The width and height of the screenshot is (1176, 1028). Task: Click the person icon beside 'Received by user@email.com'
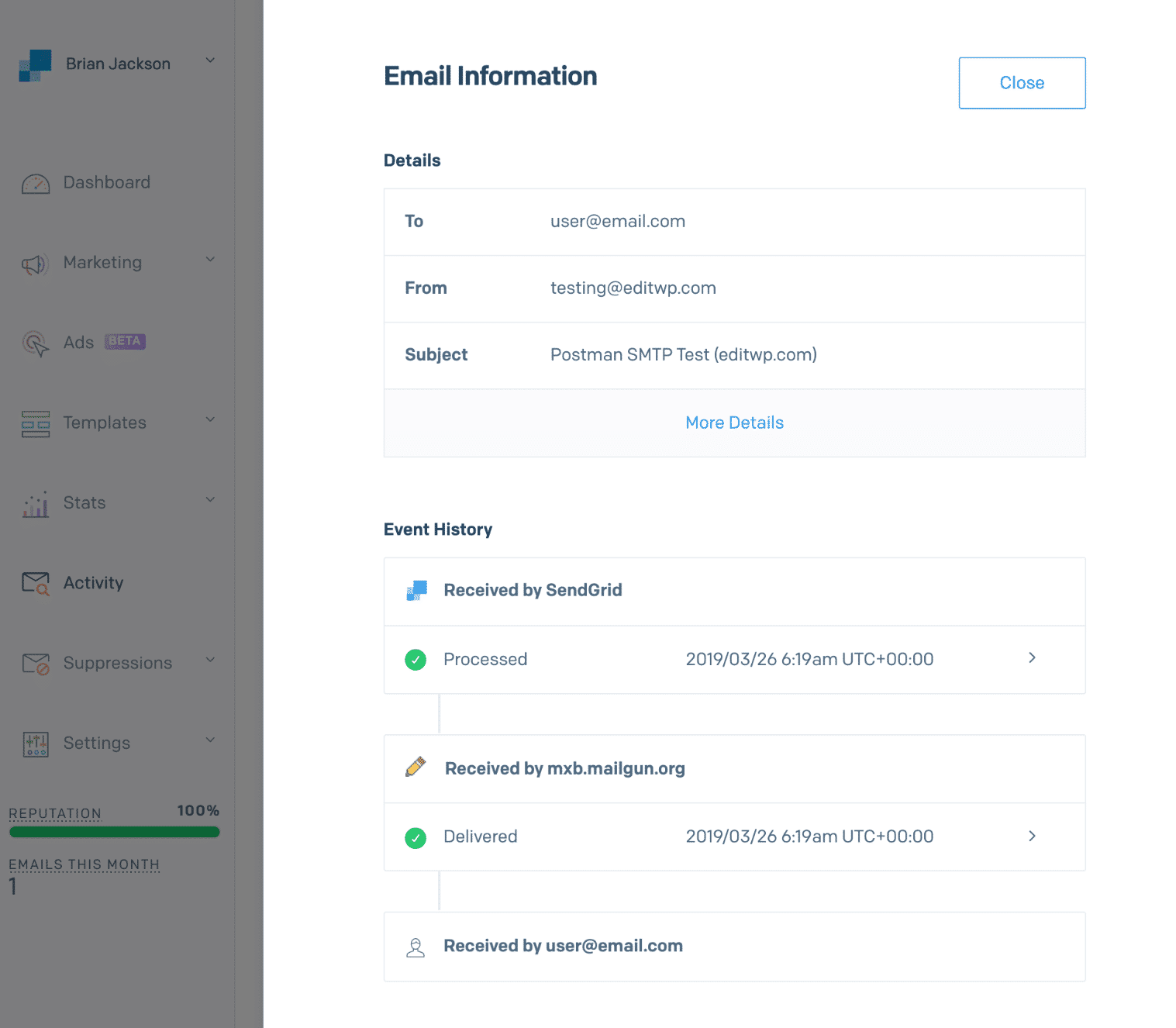tap(416, 947)
